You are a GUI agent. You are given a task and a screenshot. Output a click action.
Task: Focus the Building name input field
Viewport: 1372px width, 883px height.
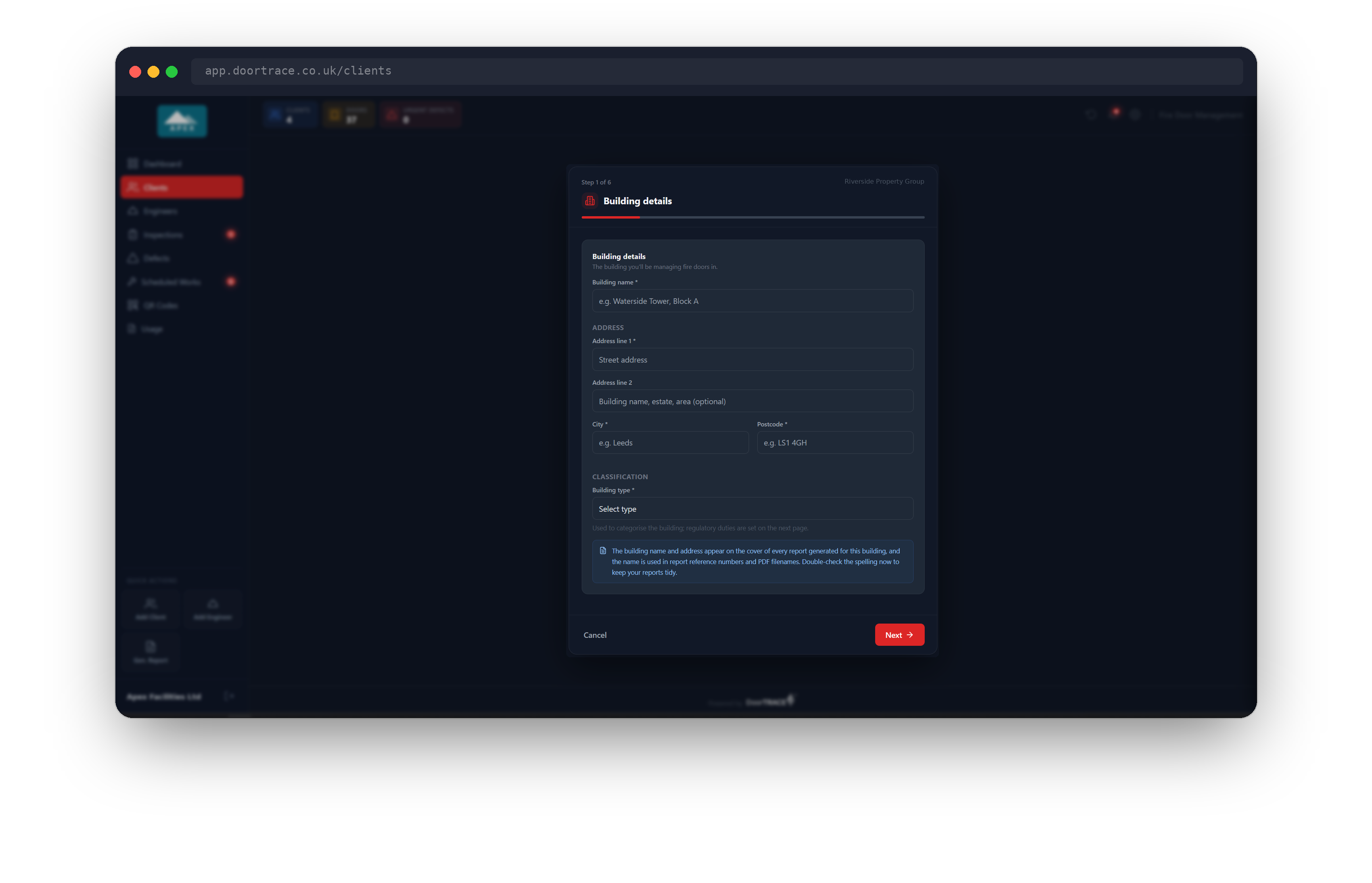pyautogui.click(x=753, y=301)
